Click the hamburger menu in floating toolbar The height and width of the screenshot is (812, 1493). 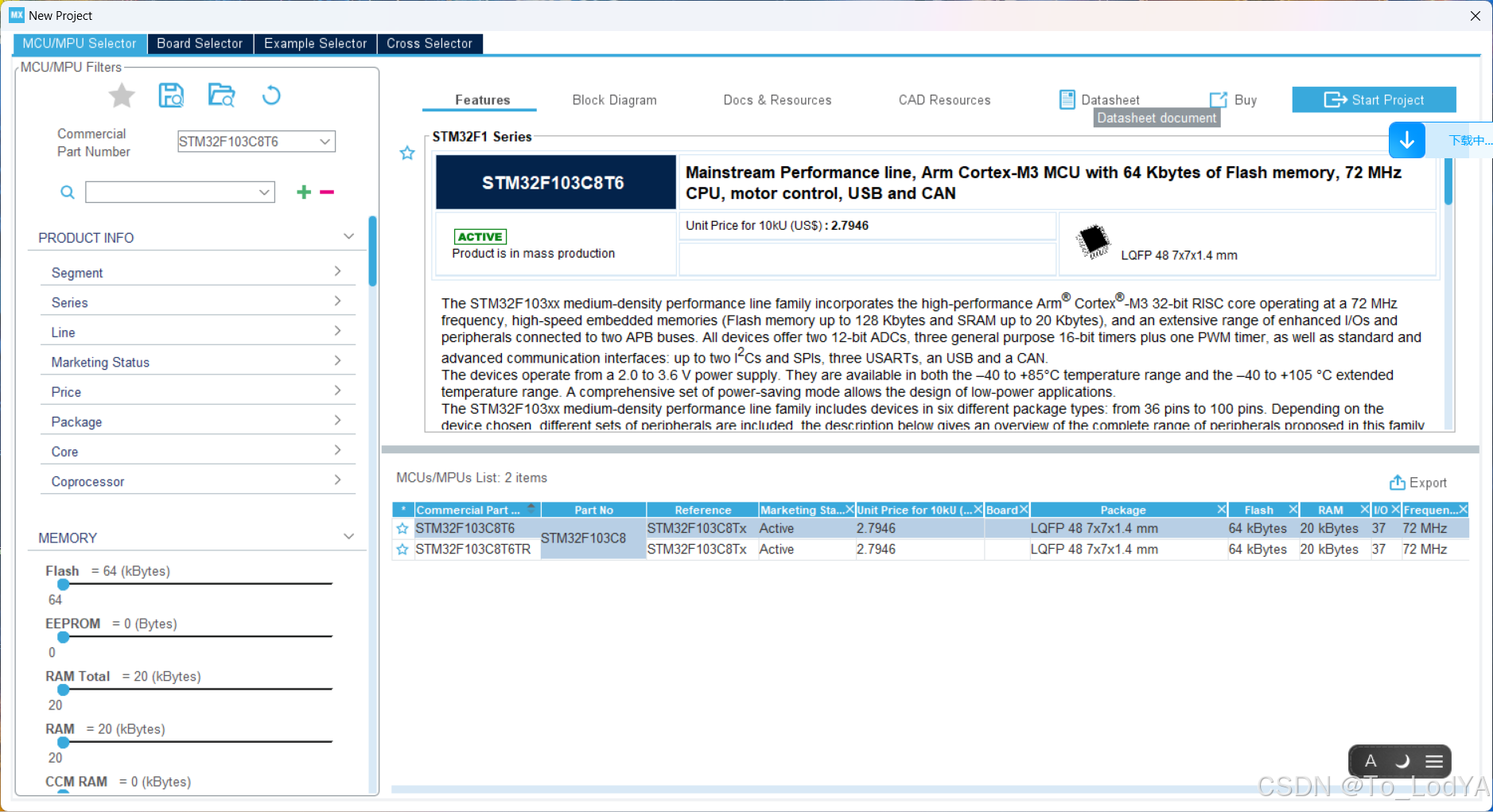point(1433,761)
